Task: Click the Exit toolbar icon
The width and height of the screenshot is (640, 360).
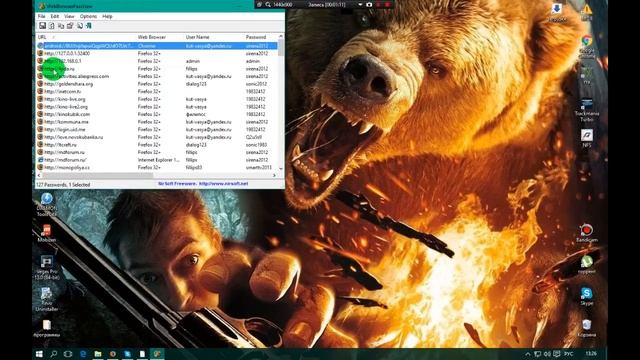Action: tap(89, 26)
